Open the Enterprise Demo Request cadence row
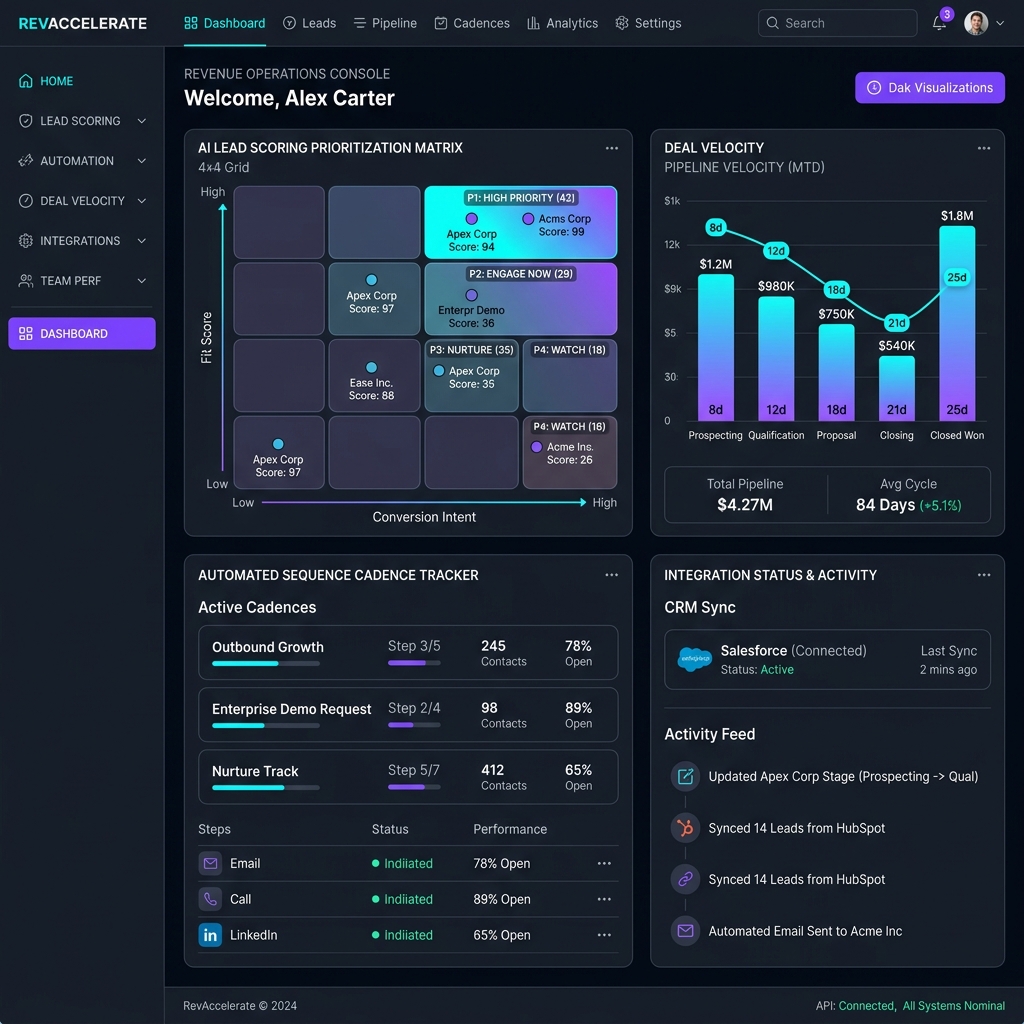This screenshot has height=1024, width=1024. pos(408,714)
